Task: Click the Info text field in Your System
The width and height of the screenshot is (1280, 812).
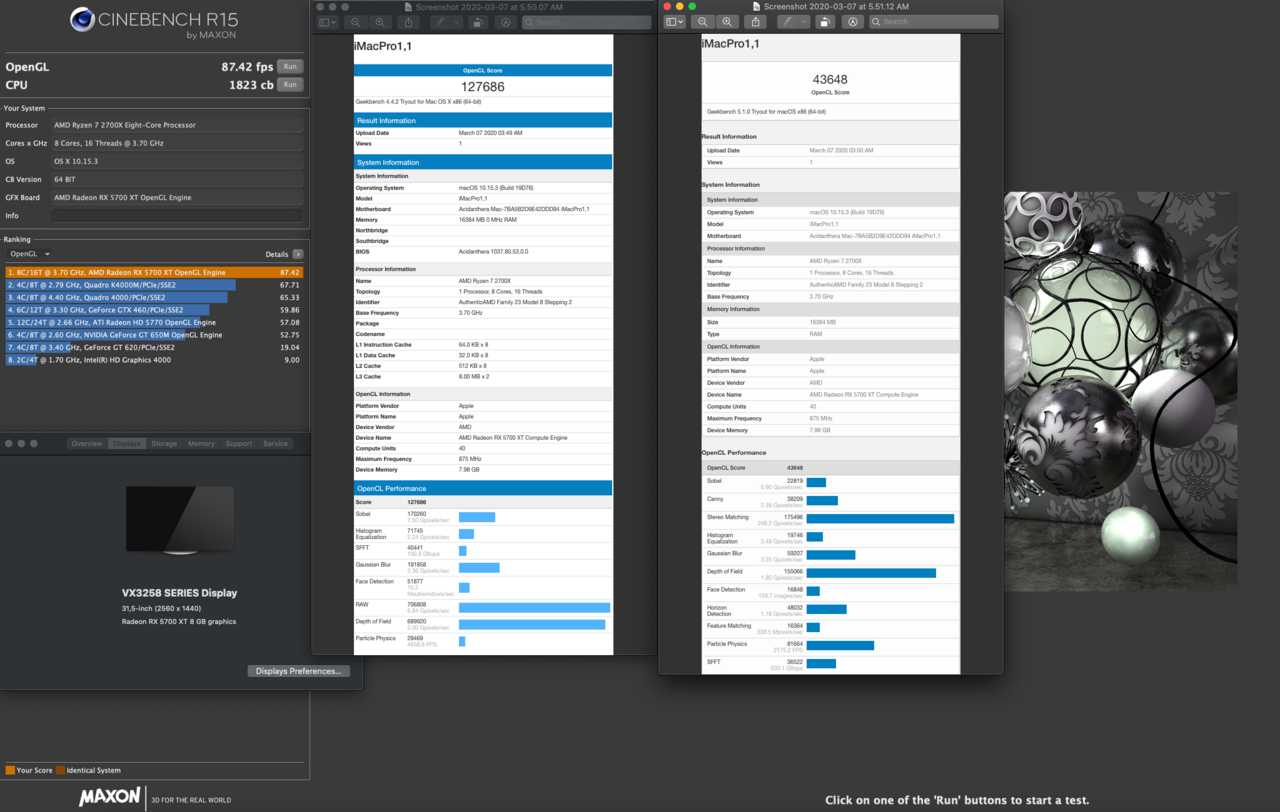Action: click(177, 215)
